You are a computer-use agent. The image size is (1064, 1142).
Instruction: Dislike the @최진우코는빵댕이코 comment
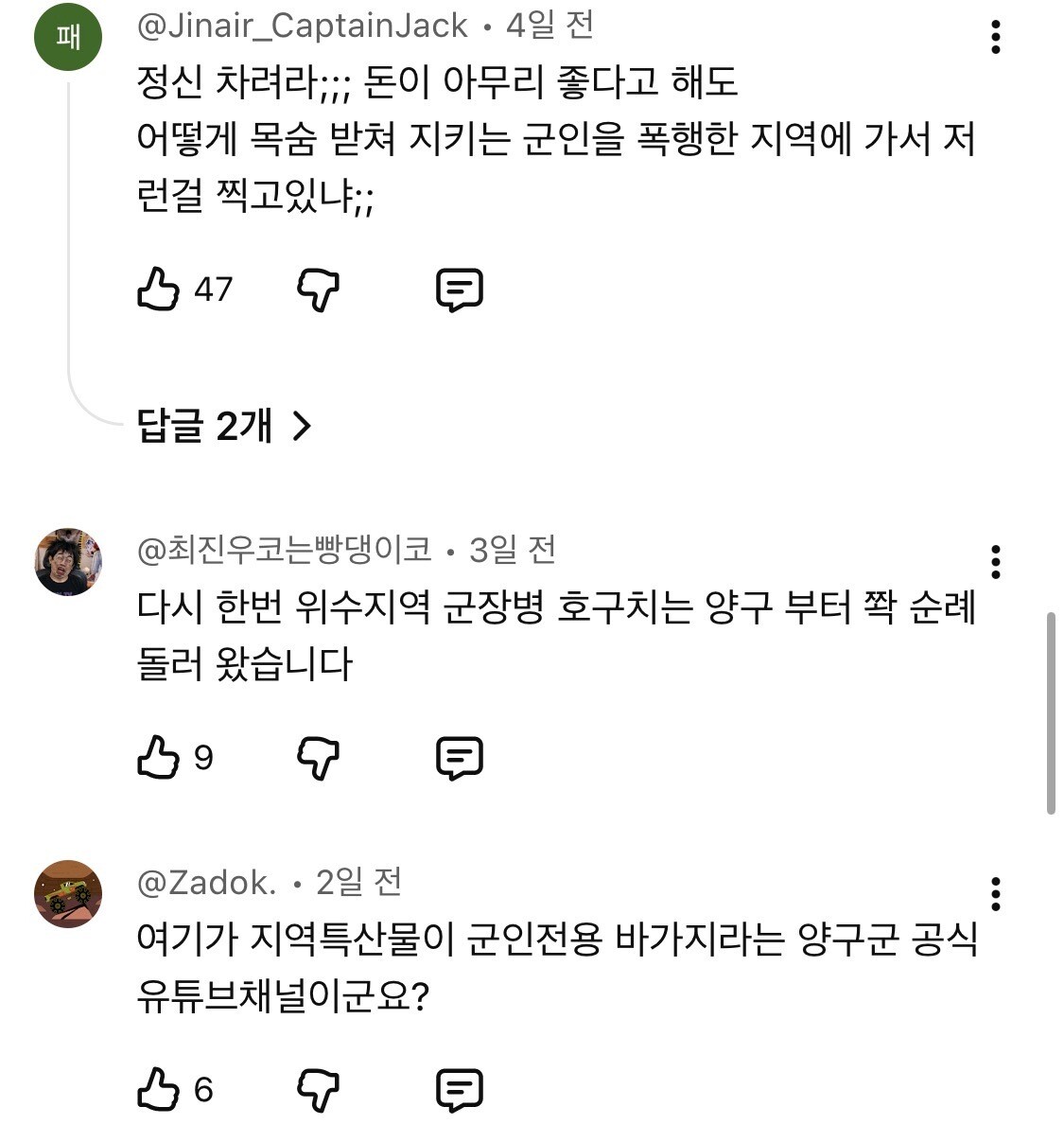tap(318, 758)
